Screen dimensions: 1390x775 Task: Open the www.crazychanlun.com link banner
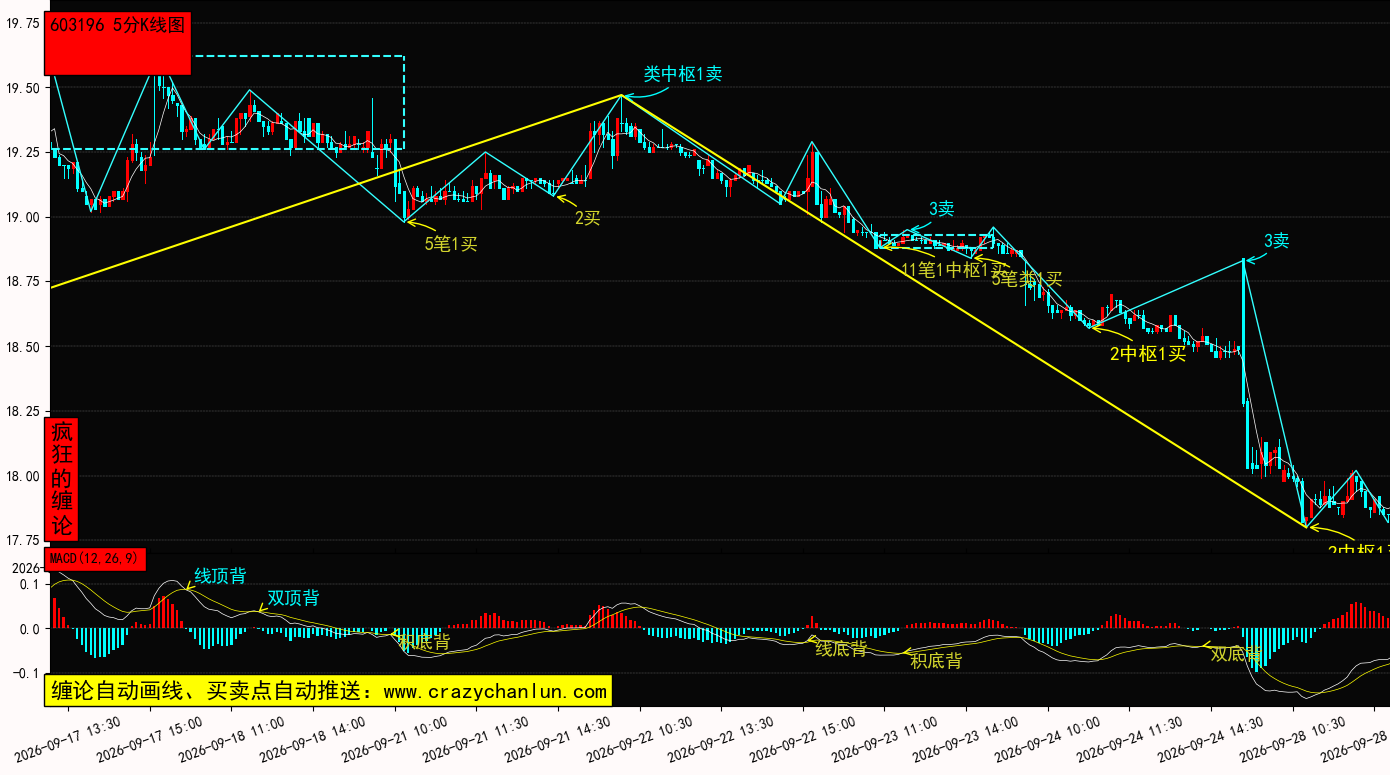pos(328,691)
